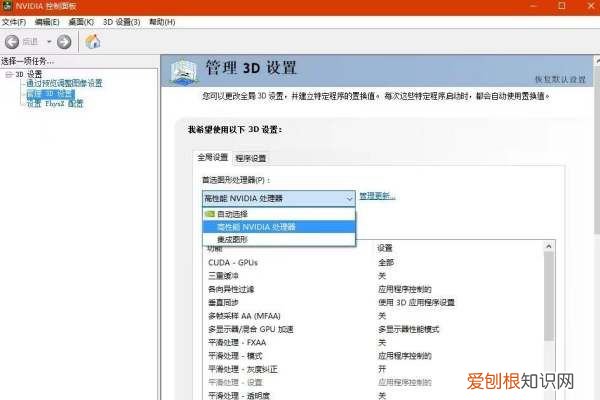Viewport: 600px width, 400px height.
Task: Select the CUDA - GPUs row
Action: click(375, 263)
